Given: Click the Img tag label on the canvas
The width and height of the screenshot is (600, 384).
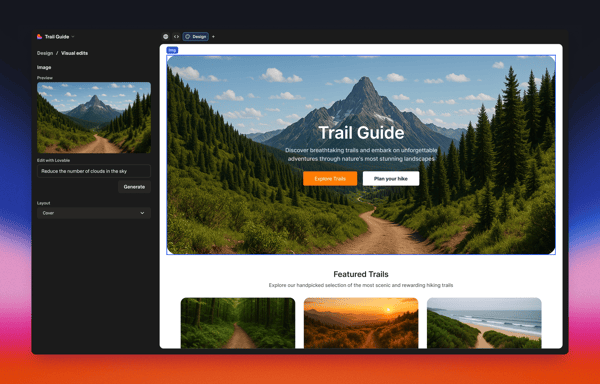Looking at the screenshot, I should click(172, 50).
